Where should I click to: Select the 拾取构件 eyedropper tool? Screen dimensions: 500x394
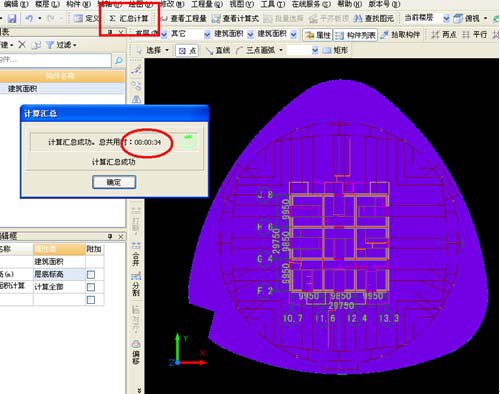pyautogui.click(x=400, y=35)
